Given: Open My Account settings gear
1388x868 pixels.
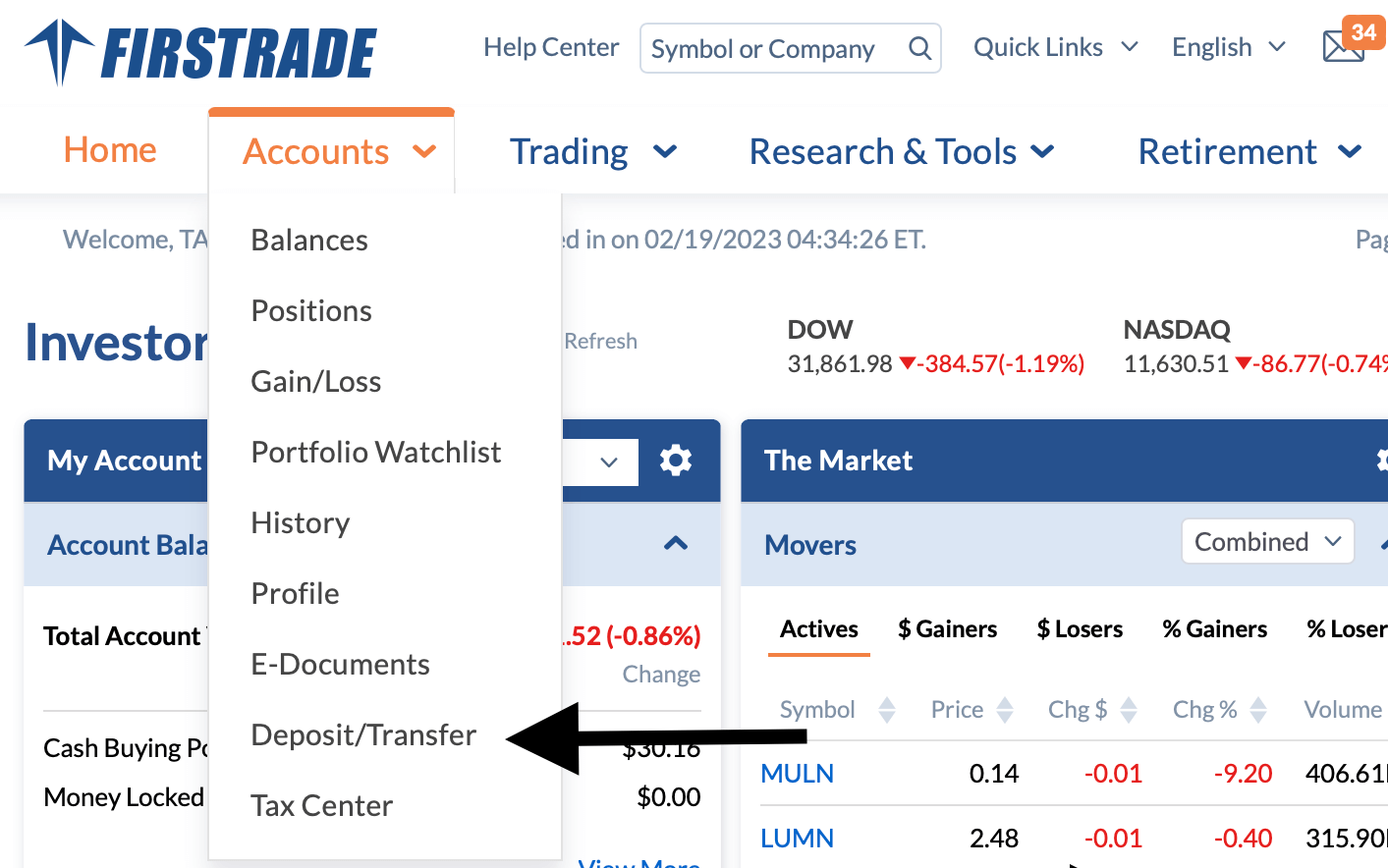Looking at the screenshot, I should point(676,460).
